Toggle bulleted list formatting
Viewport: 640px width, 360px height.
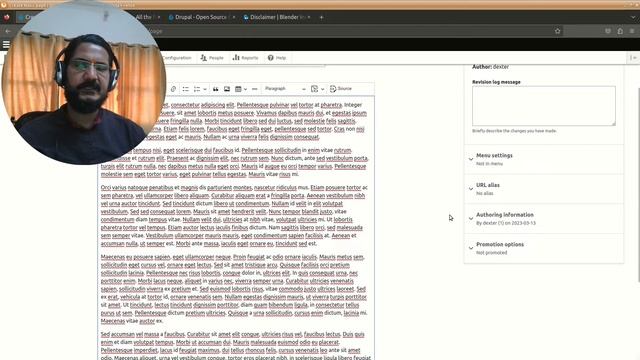point(185,89)
